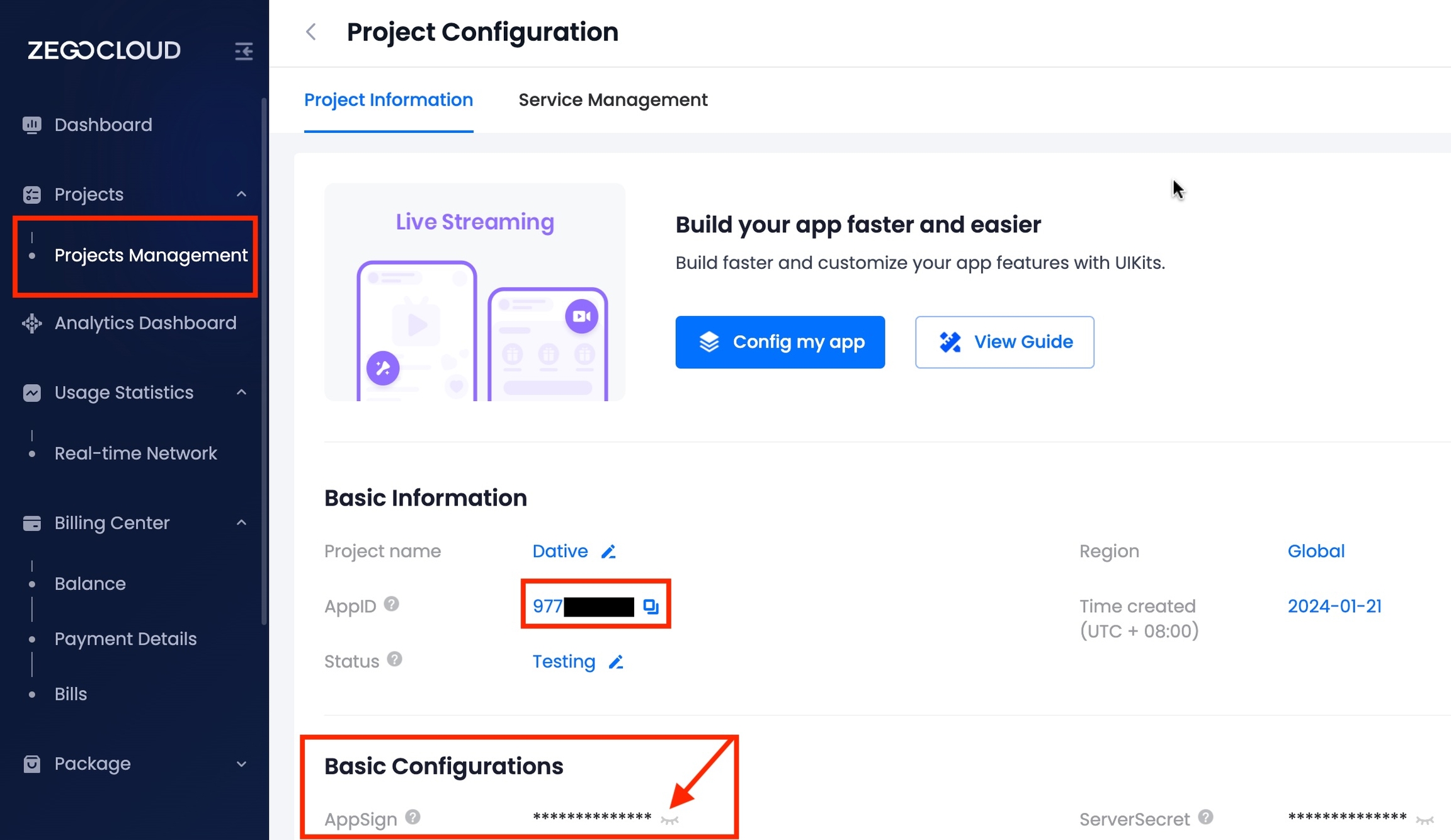Click the AppSign help question mark icon

pyautogui.click(x=413, y=817)
